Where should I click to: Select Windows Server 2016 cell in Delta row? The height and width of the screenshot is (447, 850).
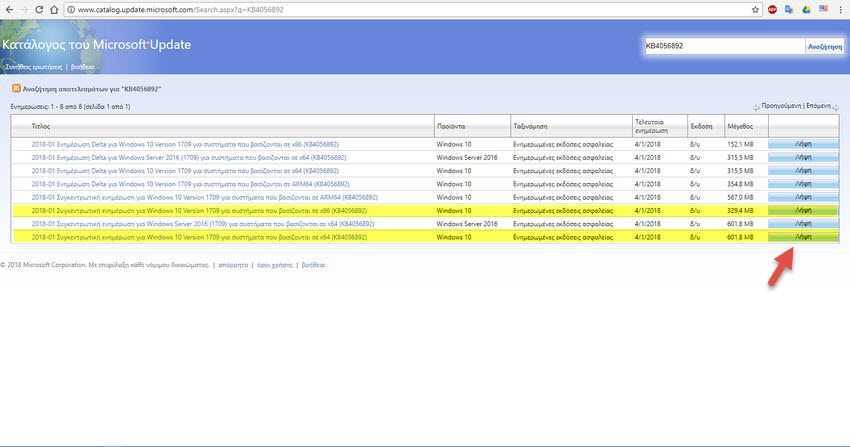click(x=467, y=158)
